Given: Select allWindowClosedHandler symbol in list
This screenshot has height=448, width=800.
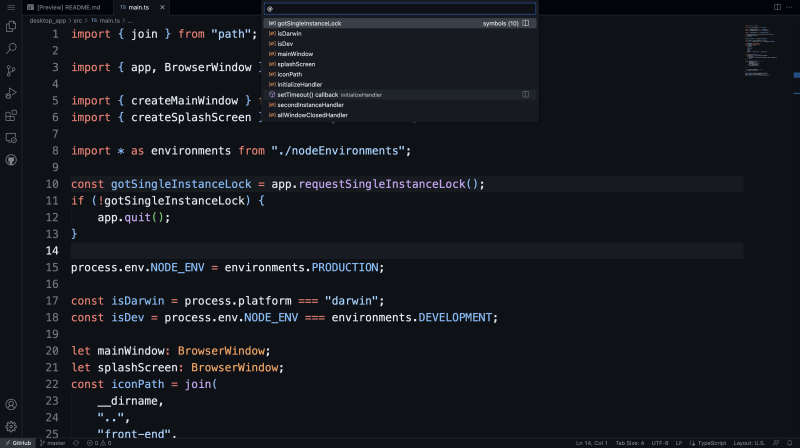Looking at the screenshot, I should click(x=399, y=115).
